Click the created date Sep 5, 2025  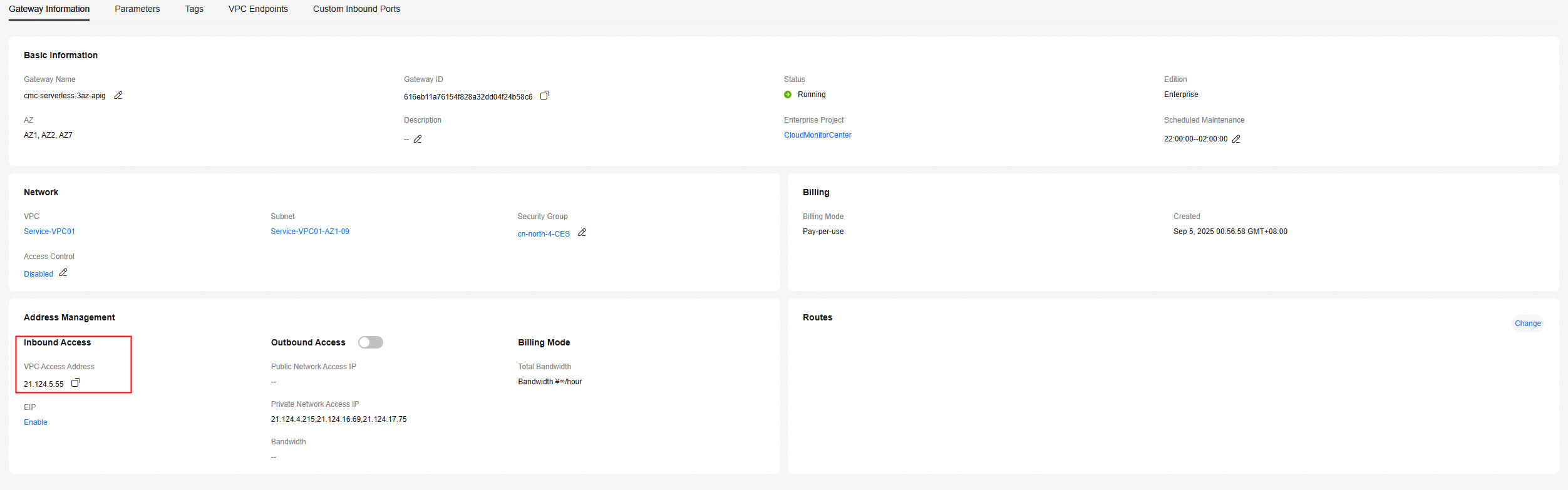(x=1230, y=232)
